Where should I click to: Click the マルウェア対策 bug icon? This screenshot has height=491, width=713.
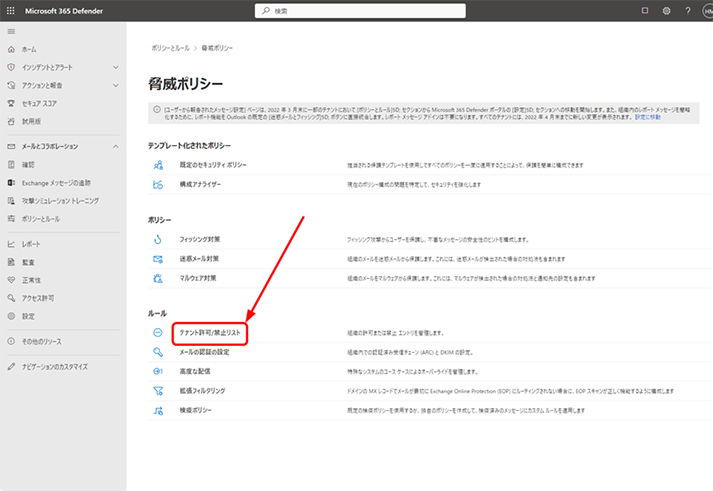158,278
